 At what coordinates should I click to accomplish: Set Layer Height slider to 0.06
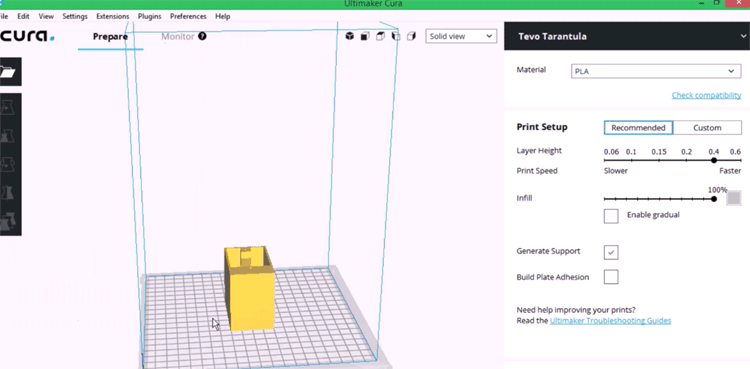[605, 160]
